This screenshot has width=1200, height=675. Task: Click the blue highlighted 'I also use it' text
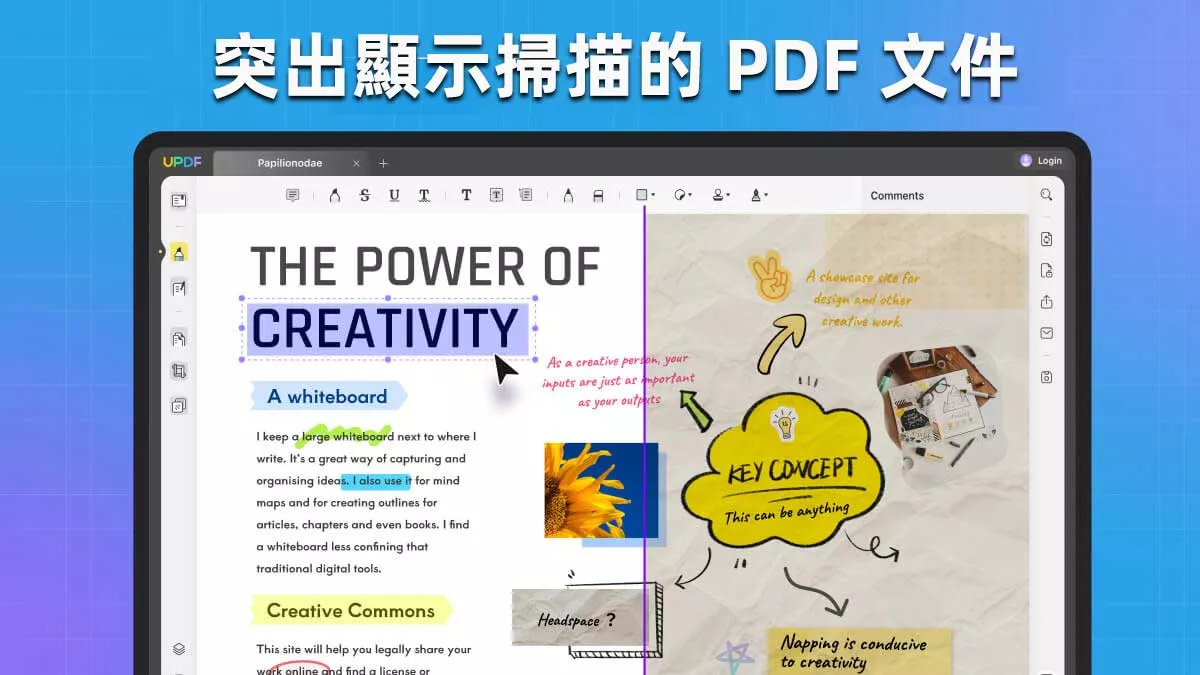[375, 481]
